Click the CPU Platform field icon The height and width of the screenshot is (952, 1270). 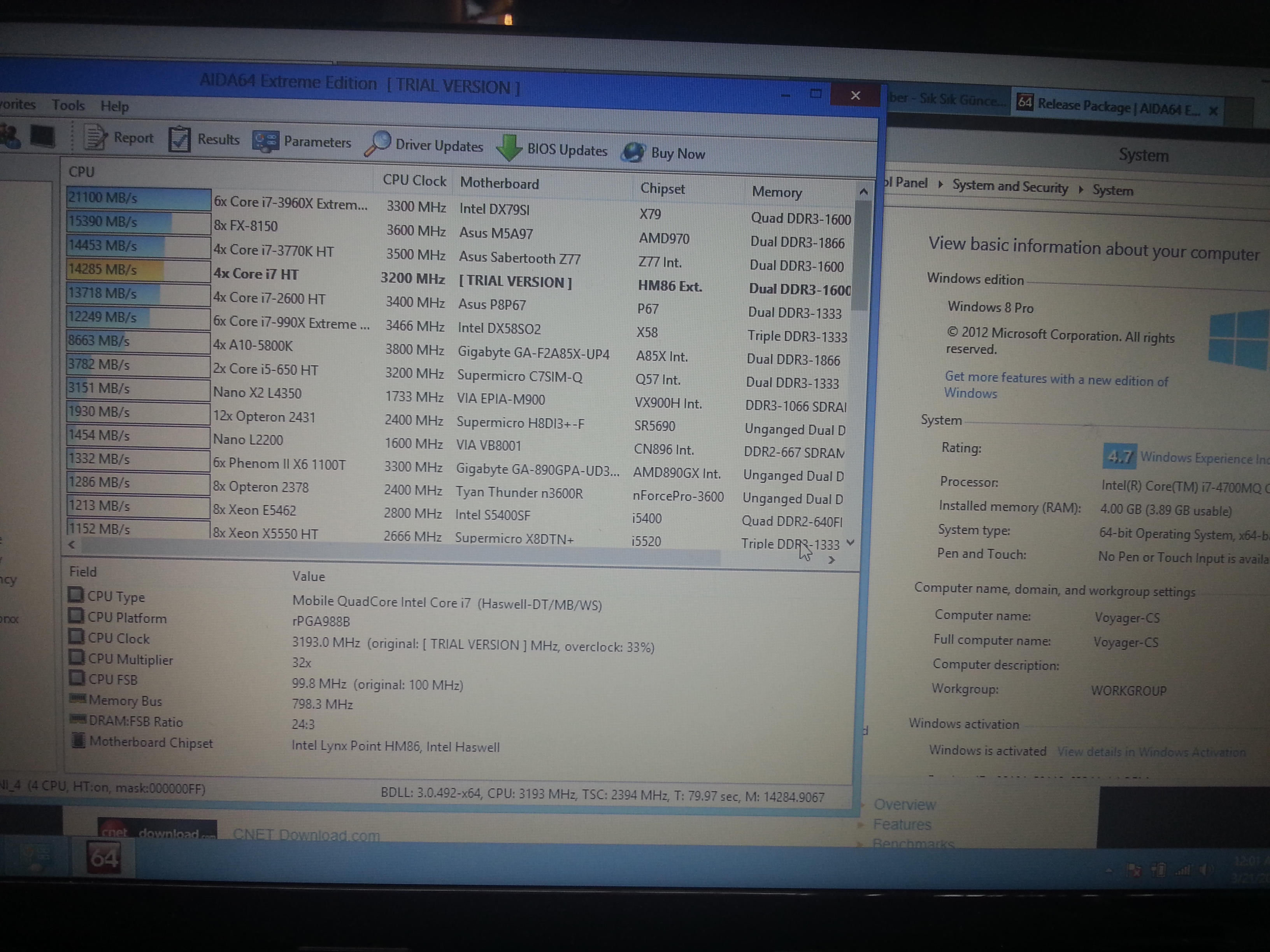click(x=75, y=616)
